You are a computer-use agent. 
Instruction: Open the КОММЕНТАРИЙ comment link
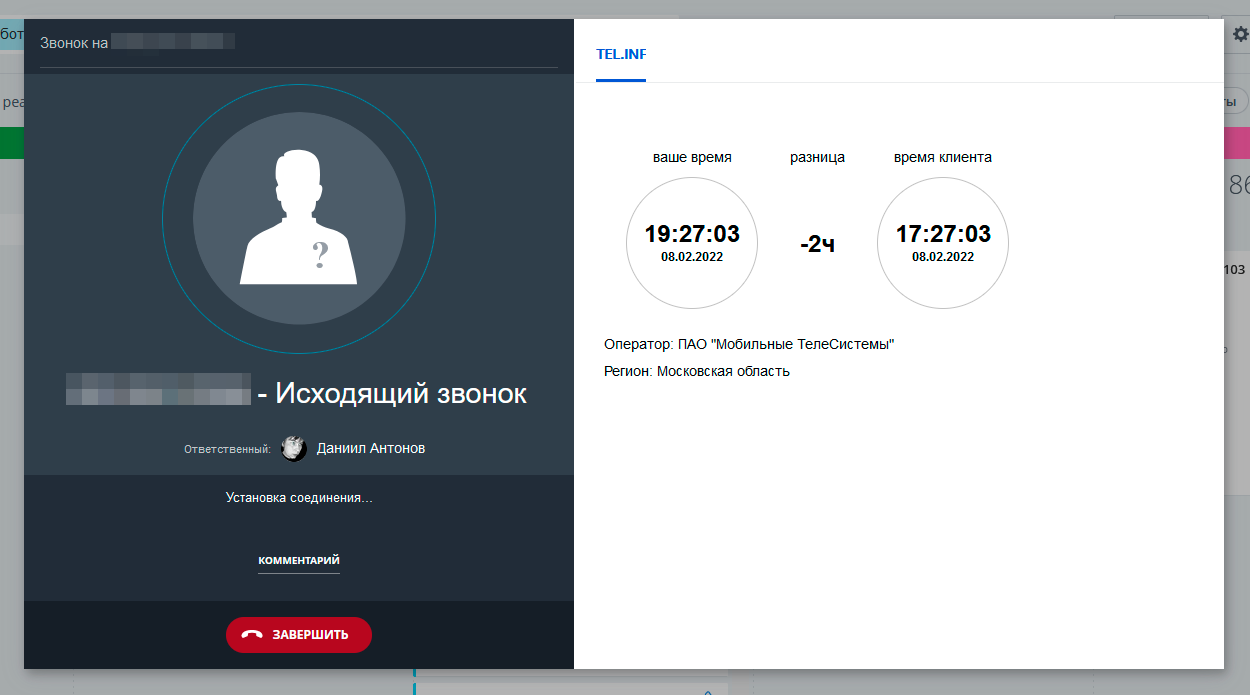pos(299,561)
